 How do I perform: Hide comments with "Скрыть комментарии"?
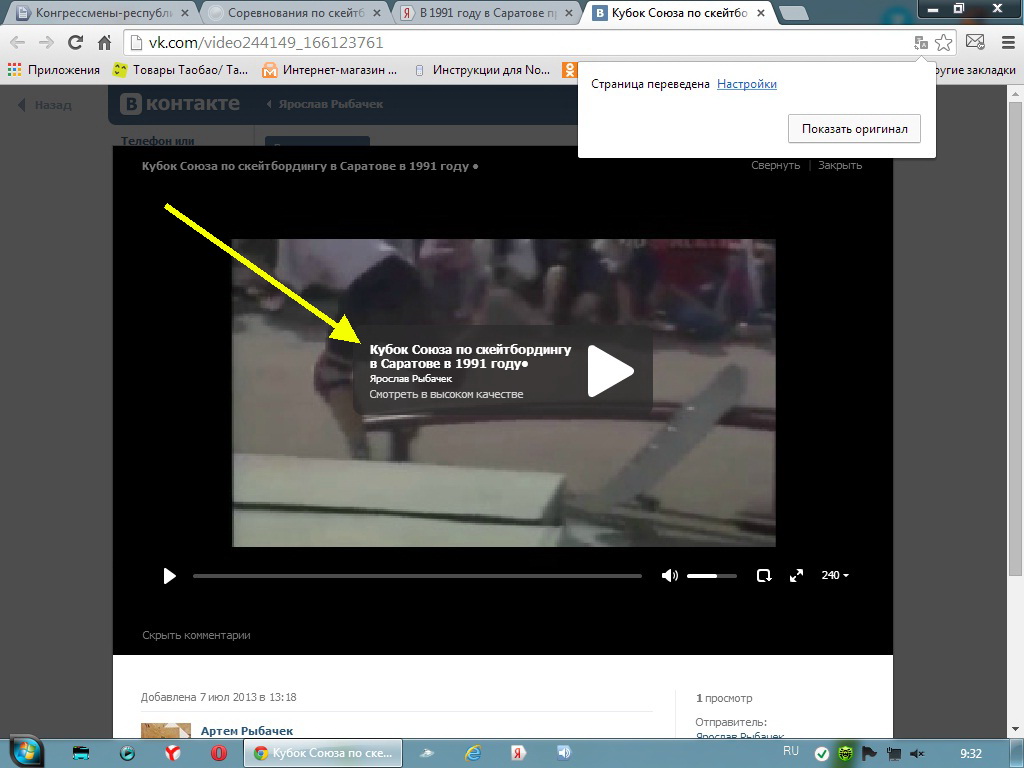[196, 635]
